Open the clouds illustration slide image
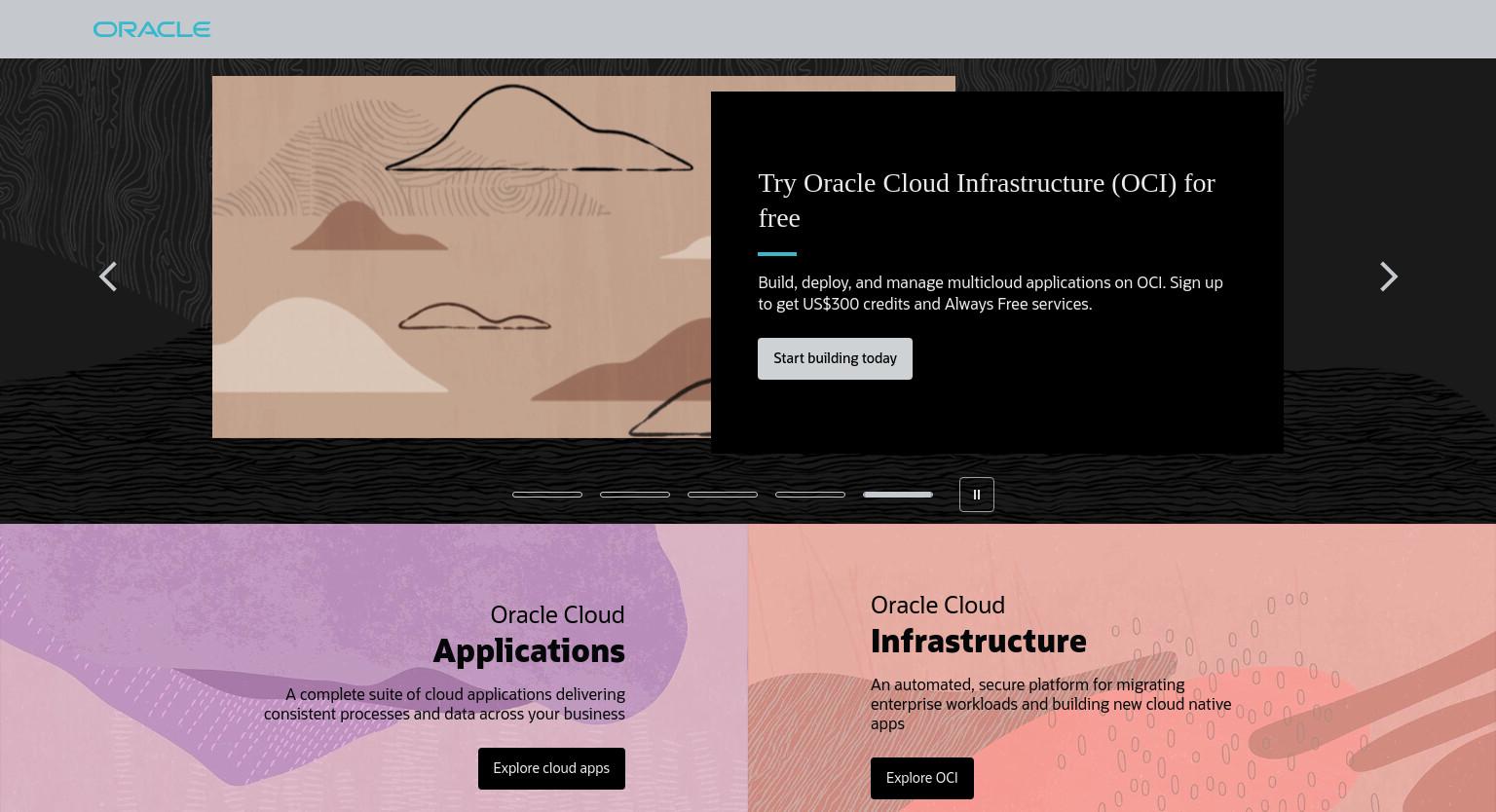 coord(462,257)
